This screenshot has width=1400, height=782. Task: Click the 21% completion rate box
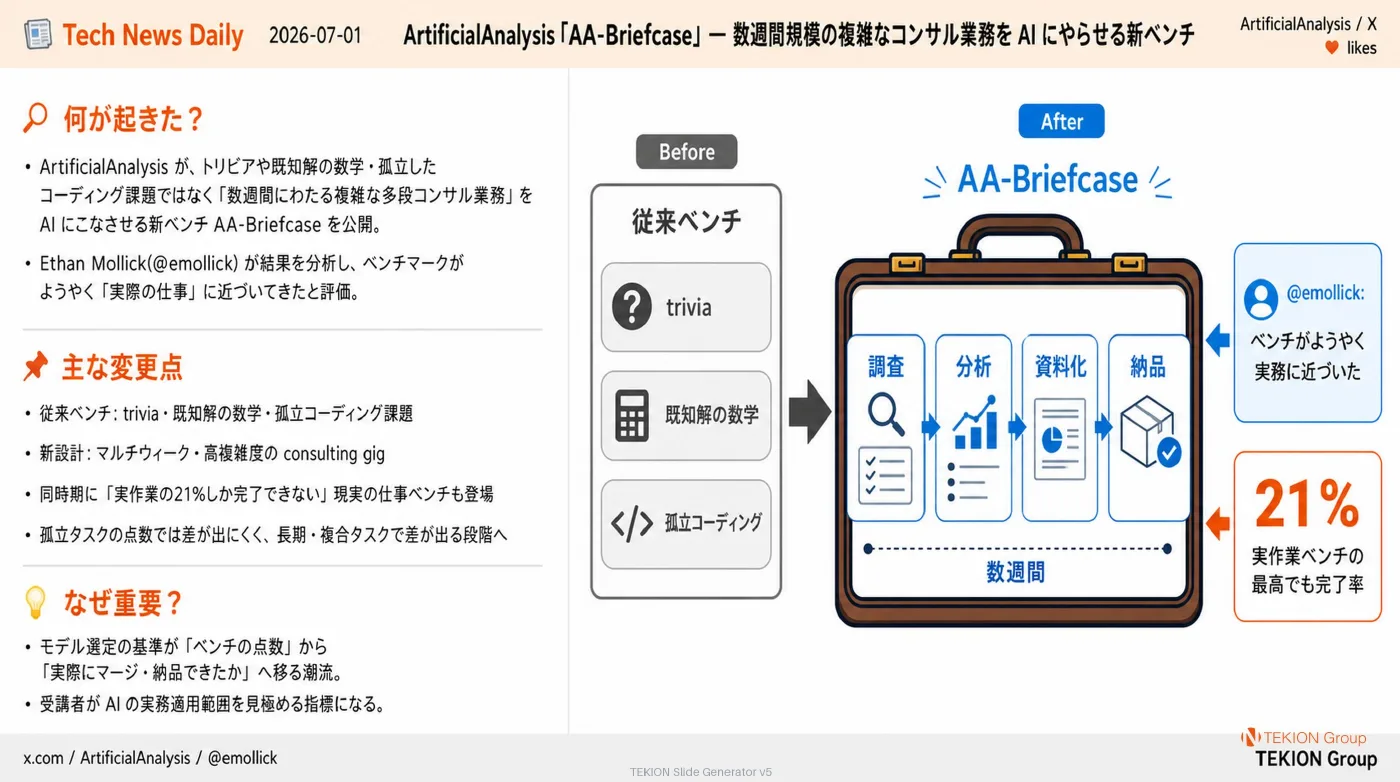click(x=1307, y=536)
